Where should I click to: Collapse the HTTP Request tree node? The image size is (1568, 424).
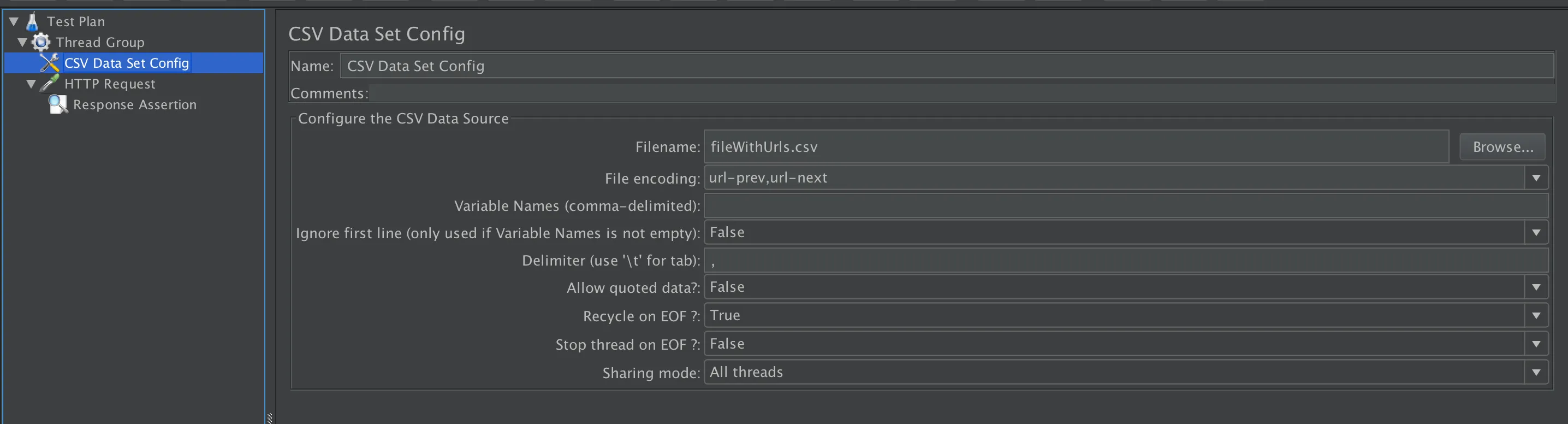31,84
